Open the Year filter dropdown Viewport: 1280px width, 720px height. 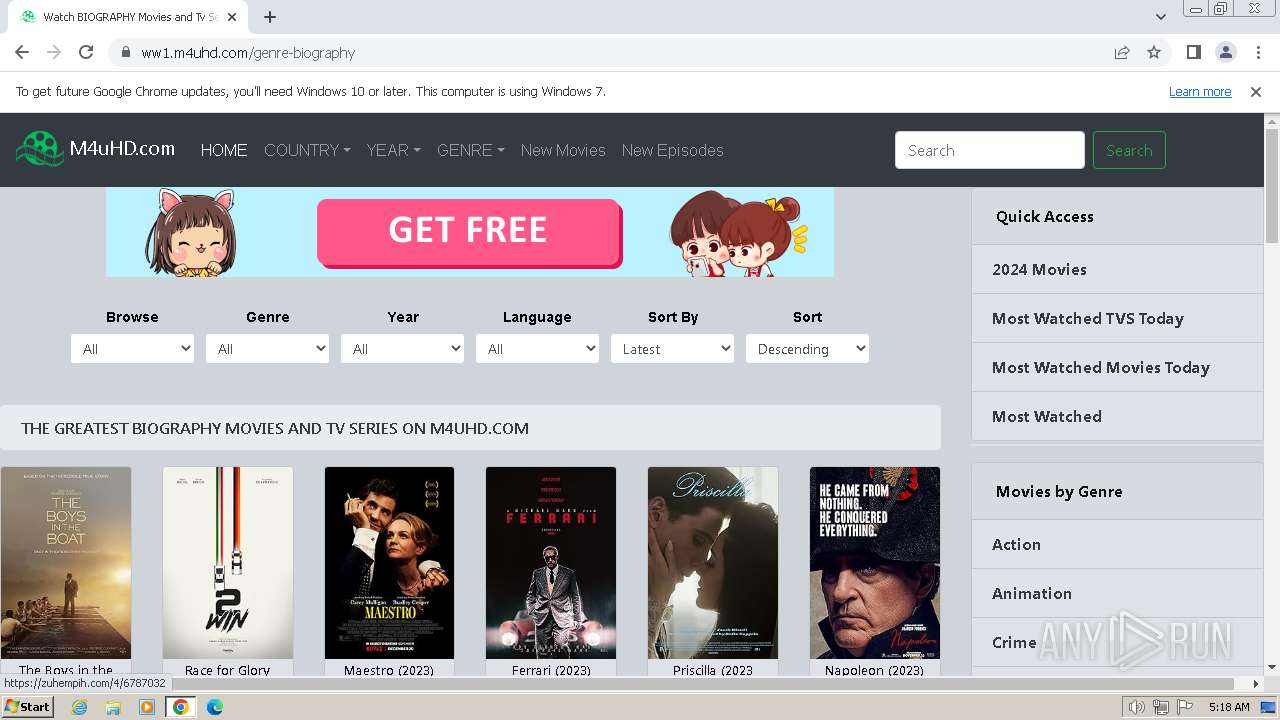tap(402, 349)
